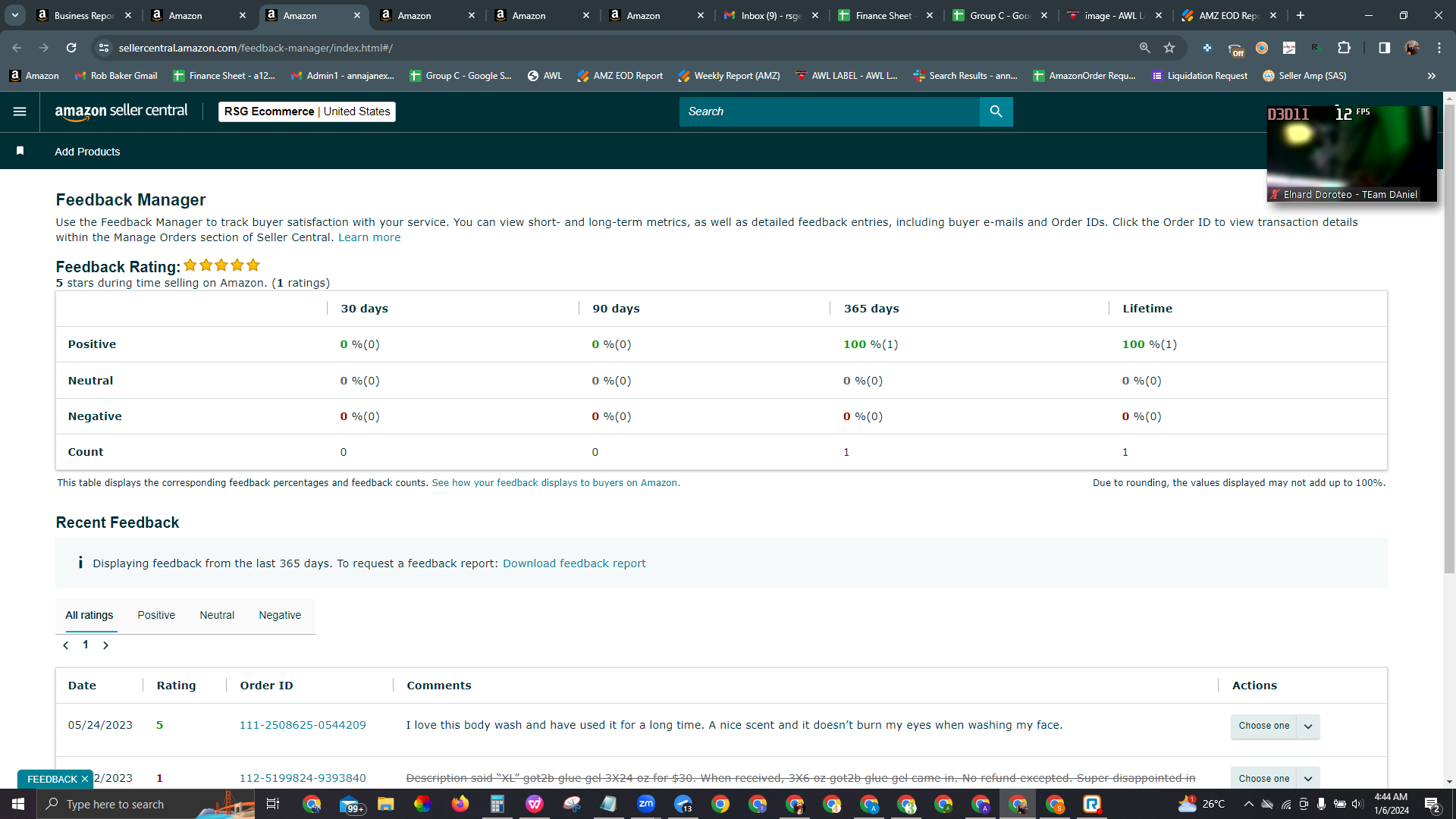Open the Chrome extensions puzzle icon

(x=1344, y=48)
